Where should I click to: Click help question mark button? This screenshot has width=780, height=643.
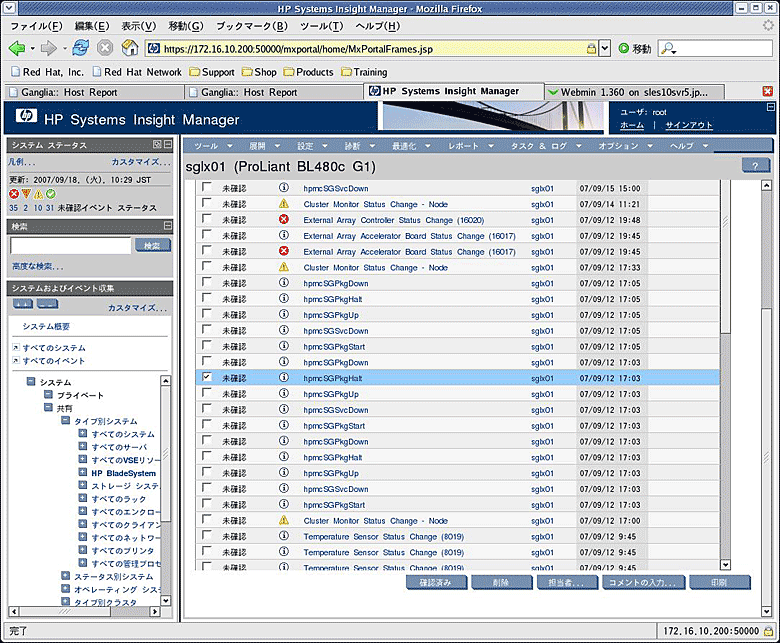pos(755,166)
